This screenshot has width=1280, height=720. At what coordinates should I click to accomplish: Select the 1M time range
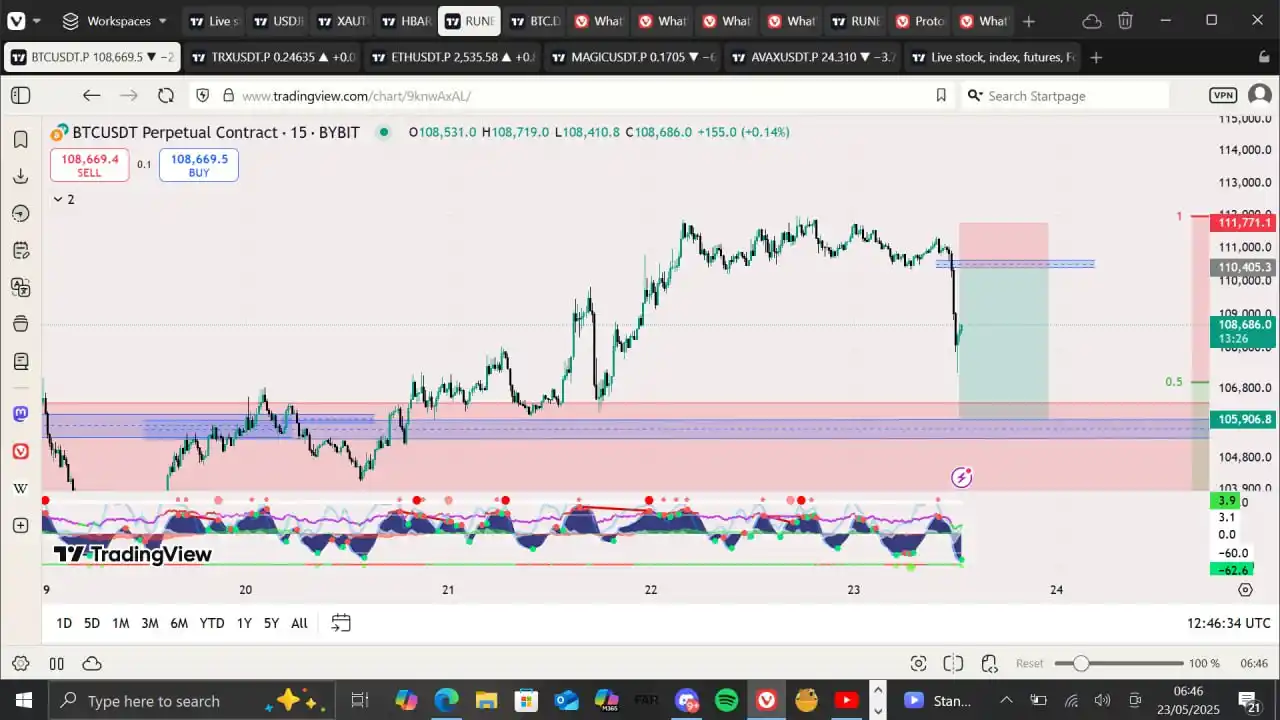coord(120,623)
